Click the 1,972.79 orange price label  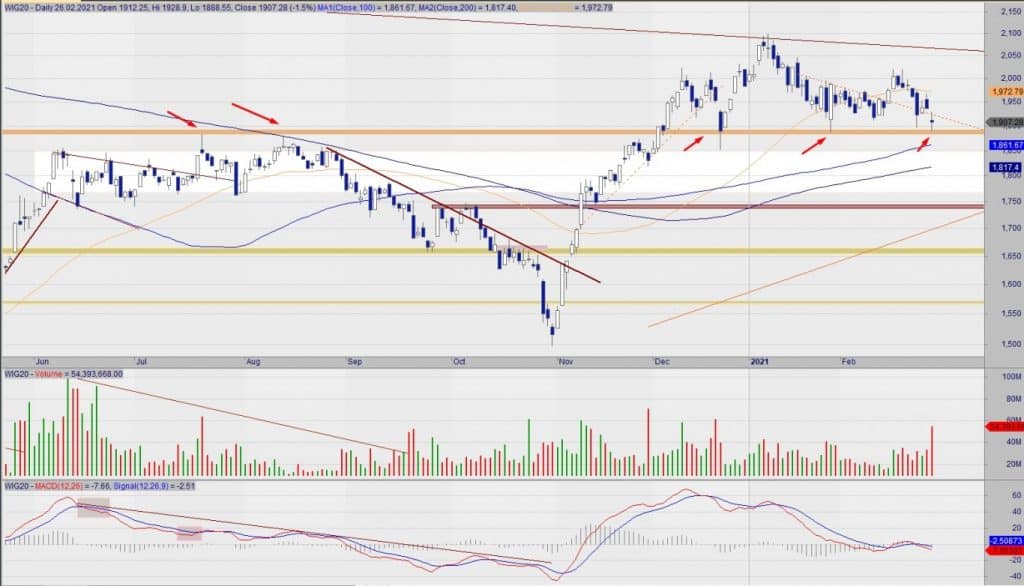click(1004, 91)
